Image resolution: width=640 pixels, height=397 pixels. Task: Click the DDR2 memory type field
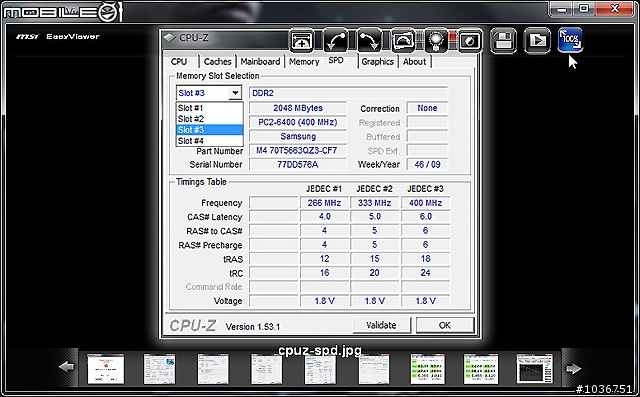point(348,93)
